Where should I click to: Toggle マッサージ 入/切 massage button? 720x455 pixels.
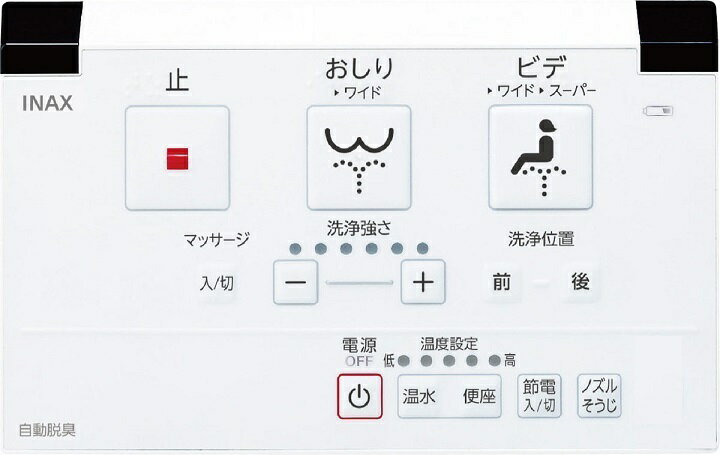[x=217, y=283]
